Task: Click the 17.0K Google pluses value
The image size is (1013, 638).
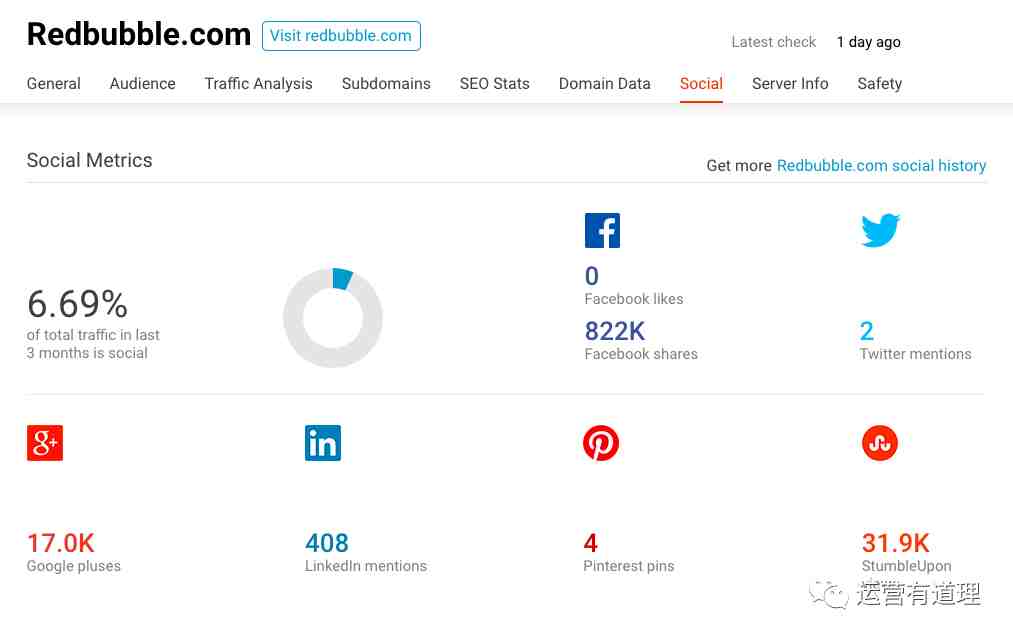Action: point(61,543)
